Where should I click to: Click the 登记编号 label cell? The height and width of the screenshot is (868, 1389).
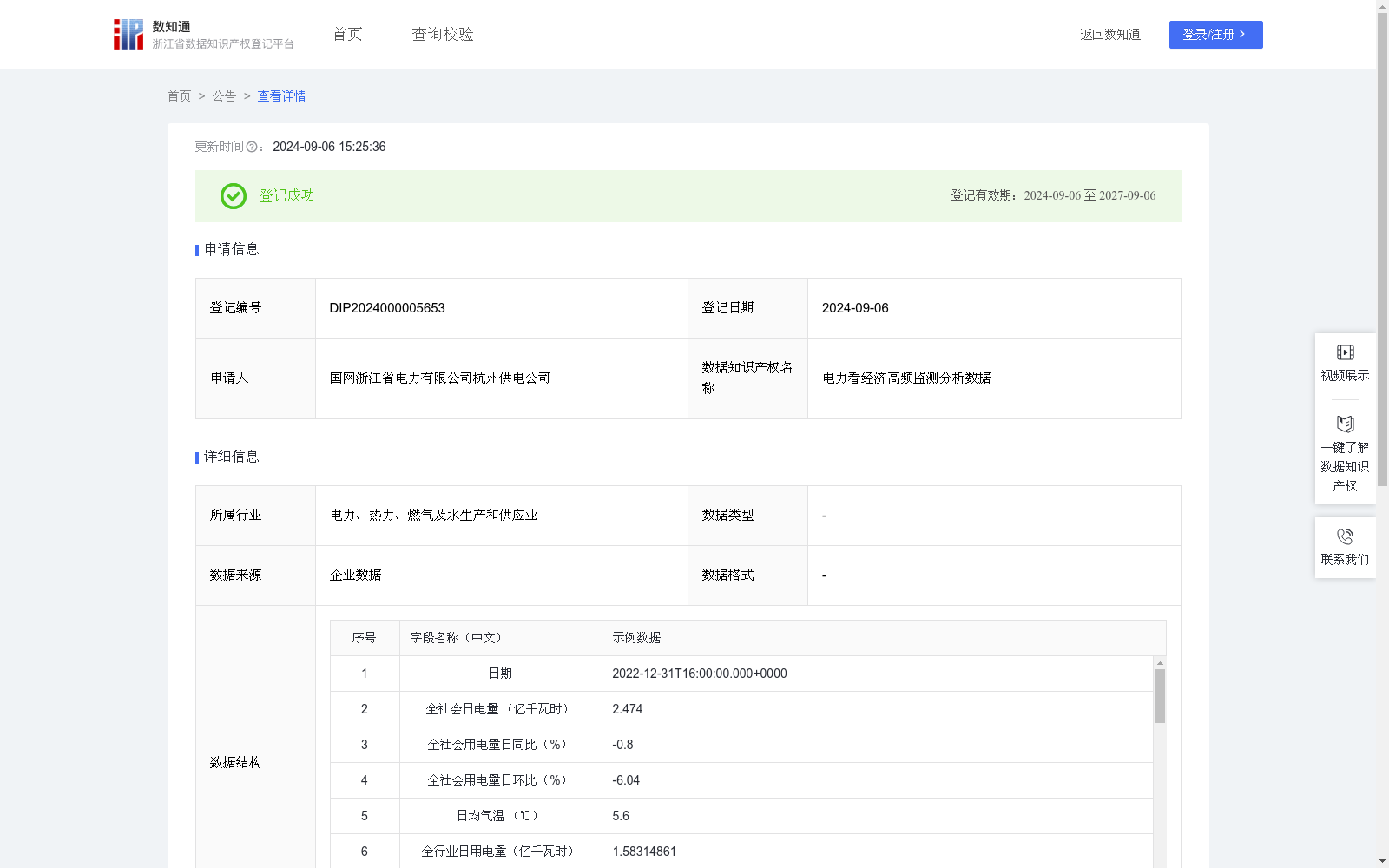[x=256, y=308]
